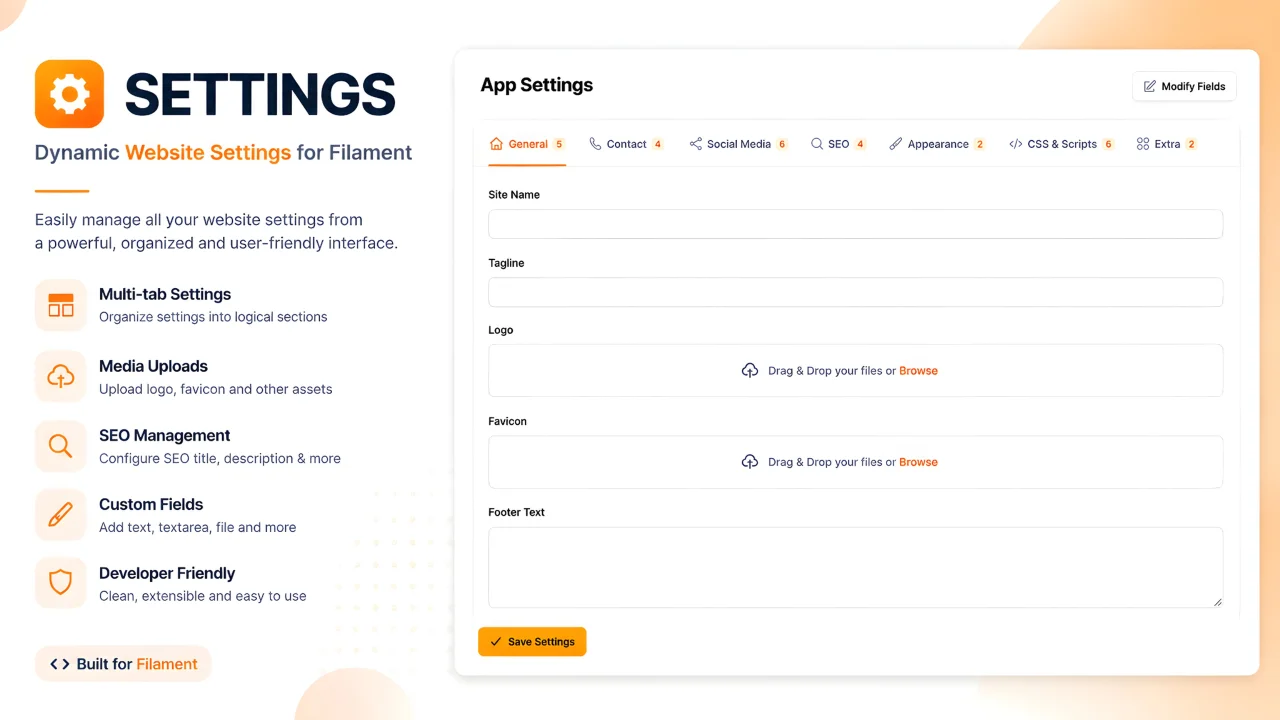The height and width of the screenshot is (720, 1280).
Task: Click Browse link in the Logo upload
Action: click(918, 371)
